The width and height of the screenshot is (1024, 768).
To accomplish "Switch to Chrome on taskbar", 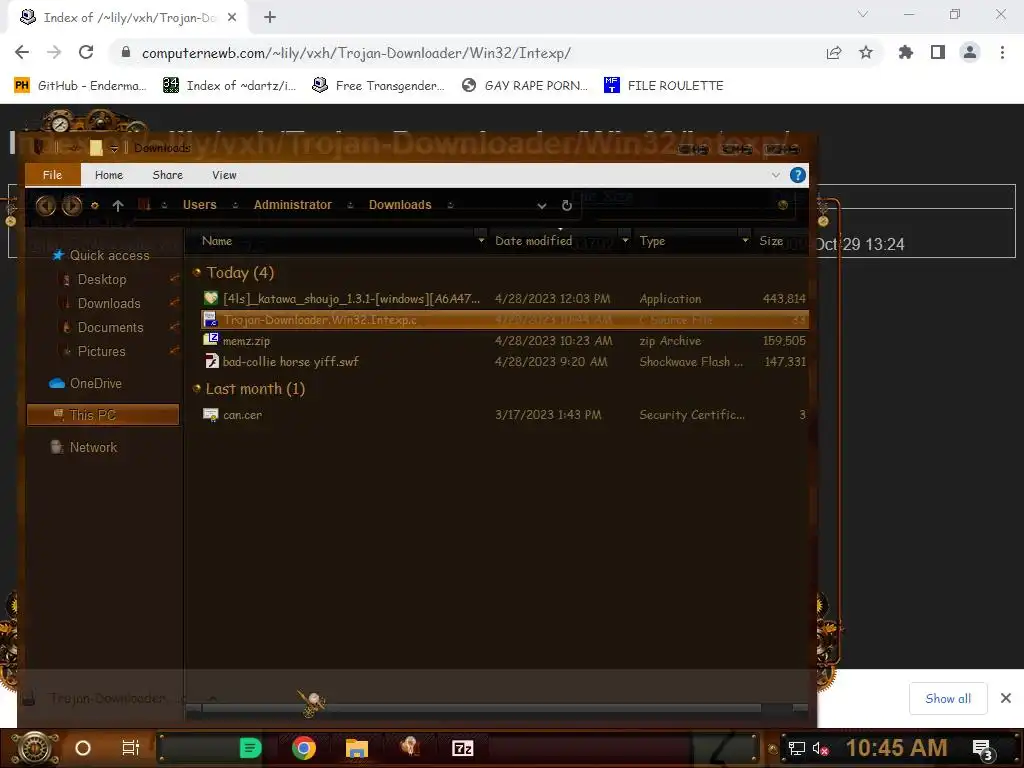I will 304,748.
